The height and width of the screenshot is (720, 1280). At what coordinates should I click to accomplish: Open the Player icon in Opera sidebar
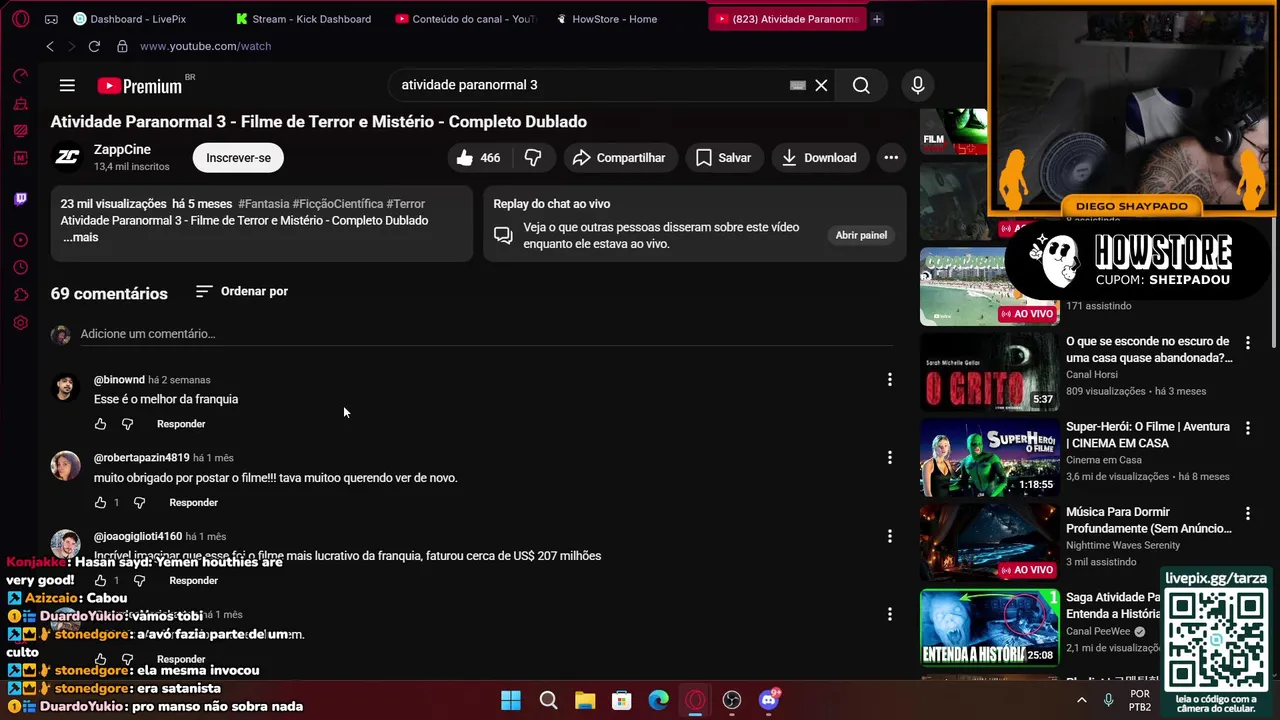click(x=20, y=240)
